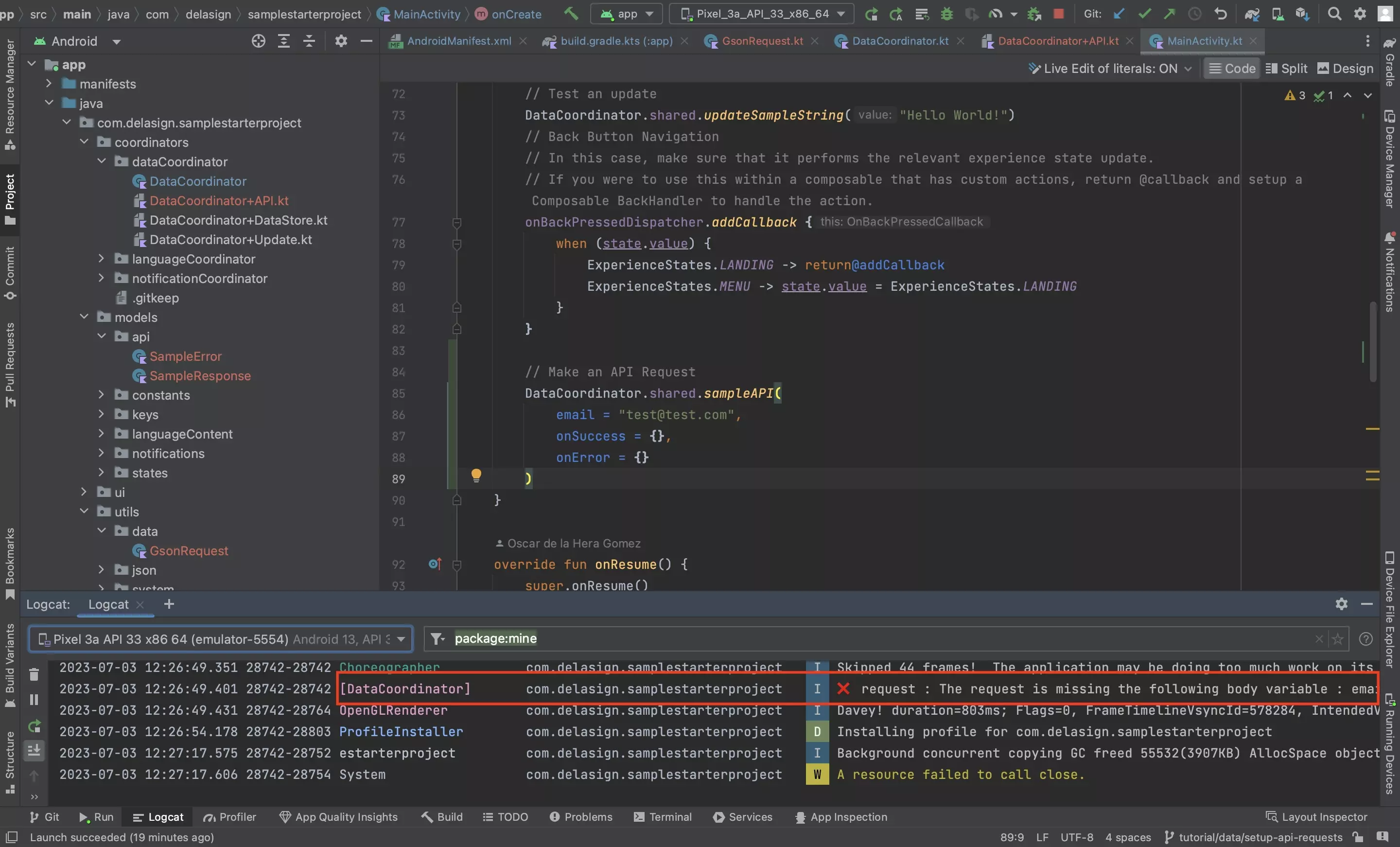
Task: Open the Problems tool window
Action: [x=581, y=817]
